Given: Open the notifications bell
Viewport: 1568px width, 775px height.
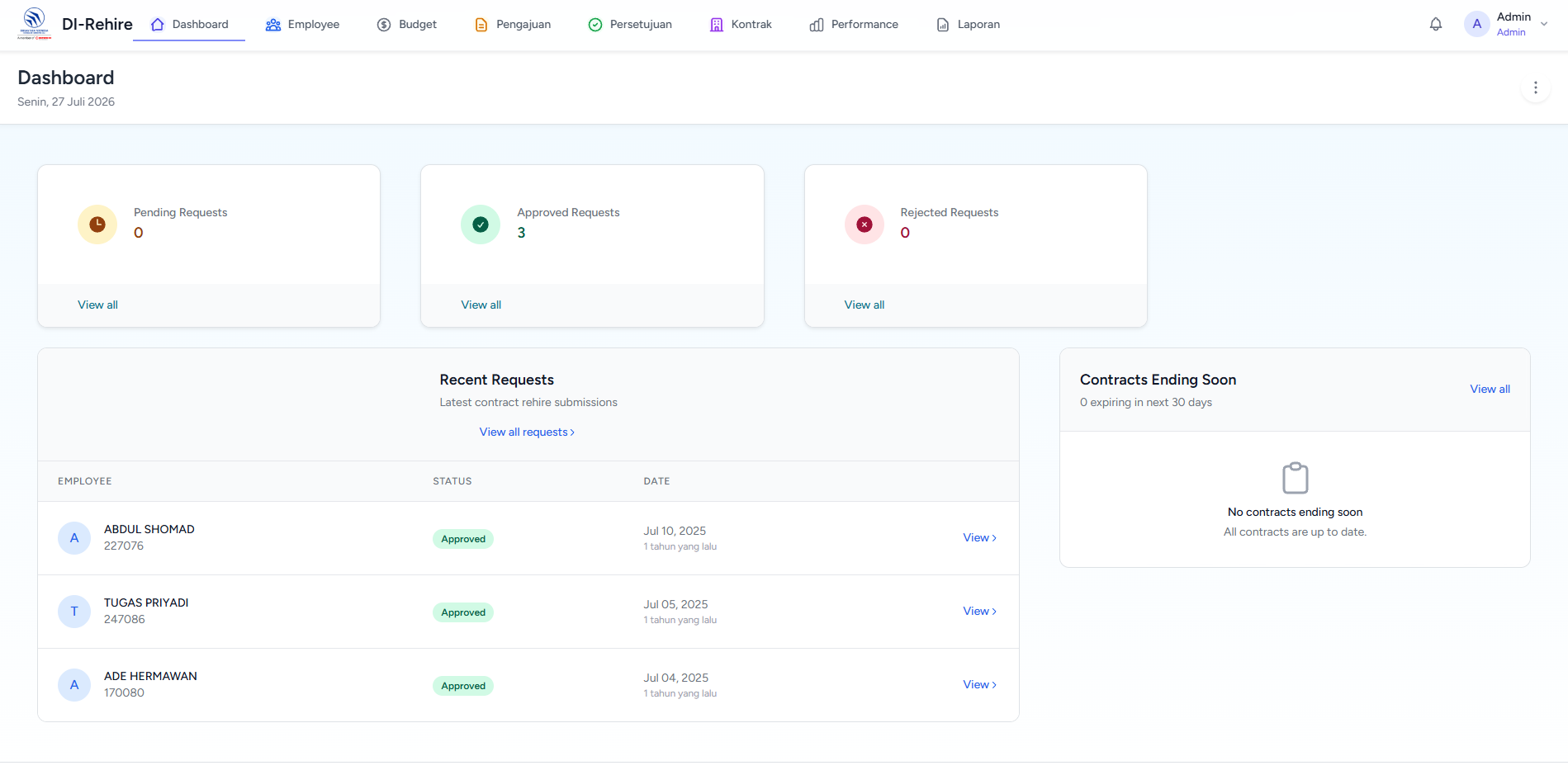Looking at the screenshot, I should coord(1436,24).
